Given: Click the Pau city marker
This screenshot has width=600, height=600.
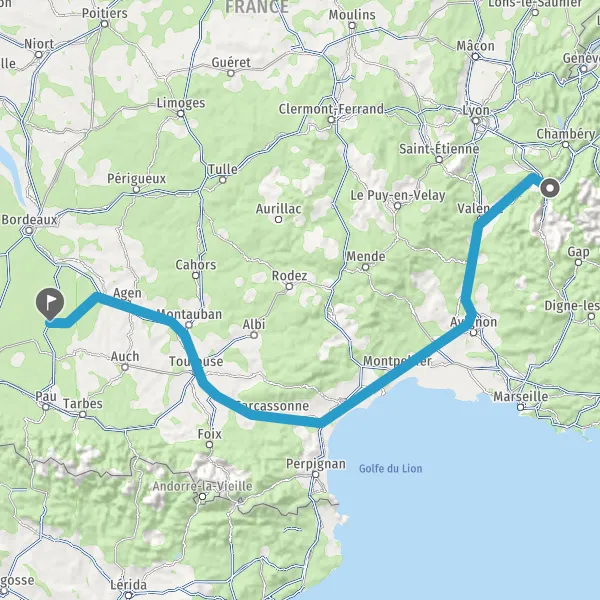Looking at the screenshot, I should click(x=46, y=407).
